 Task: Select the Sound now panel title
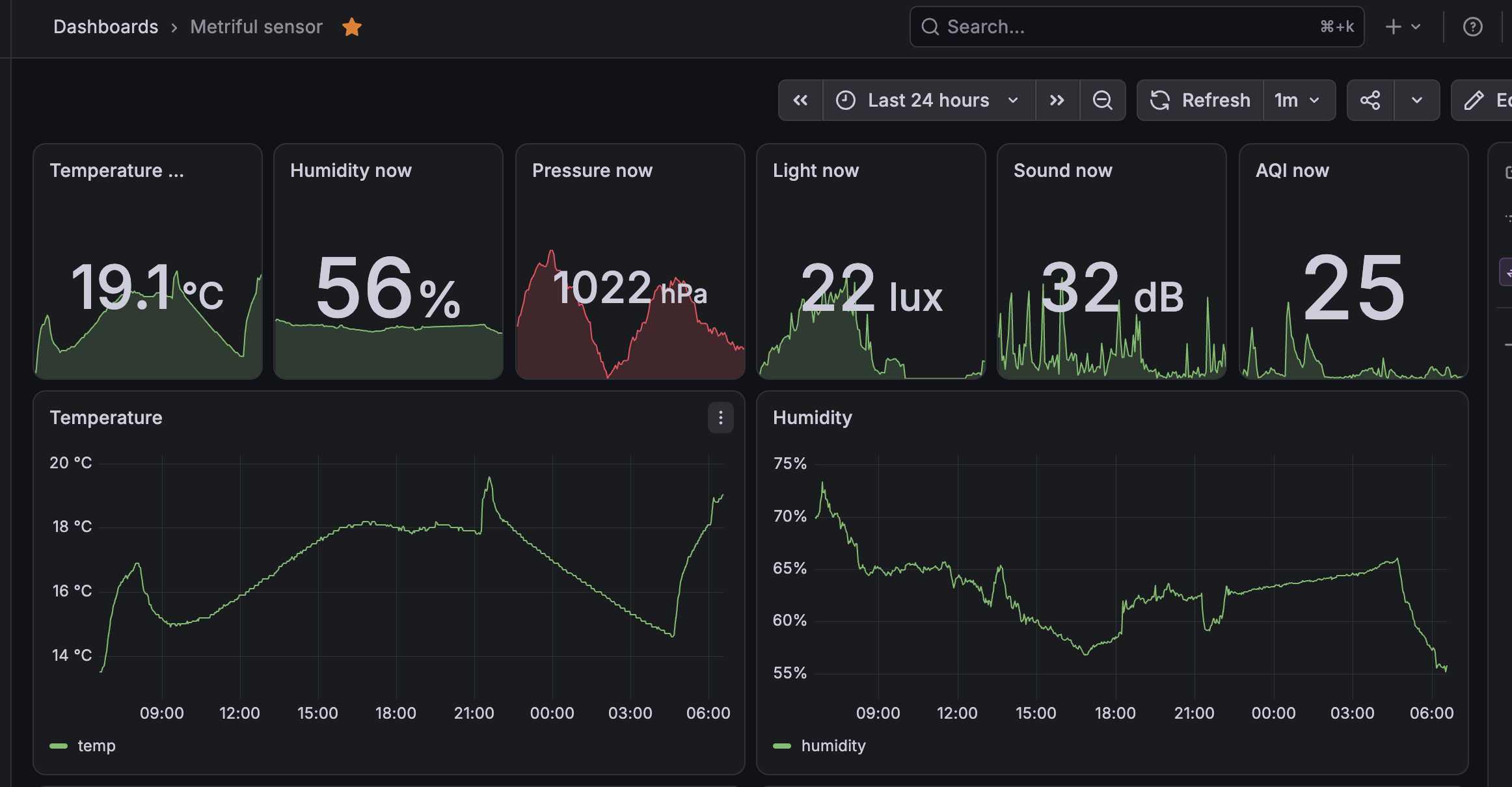point(1063,170)
